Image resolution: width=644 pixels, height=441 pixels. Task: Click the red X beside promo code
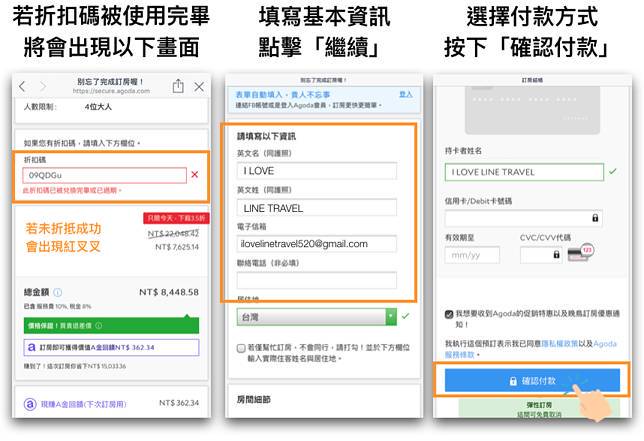pos(194,175)
